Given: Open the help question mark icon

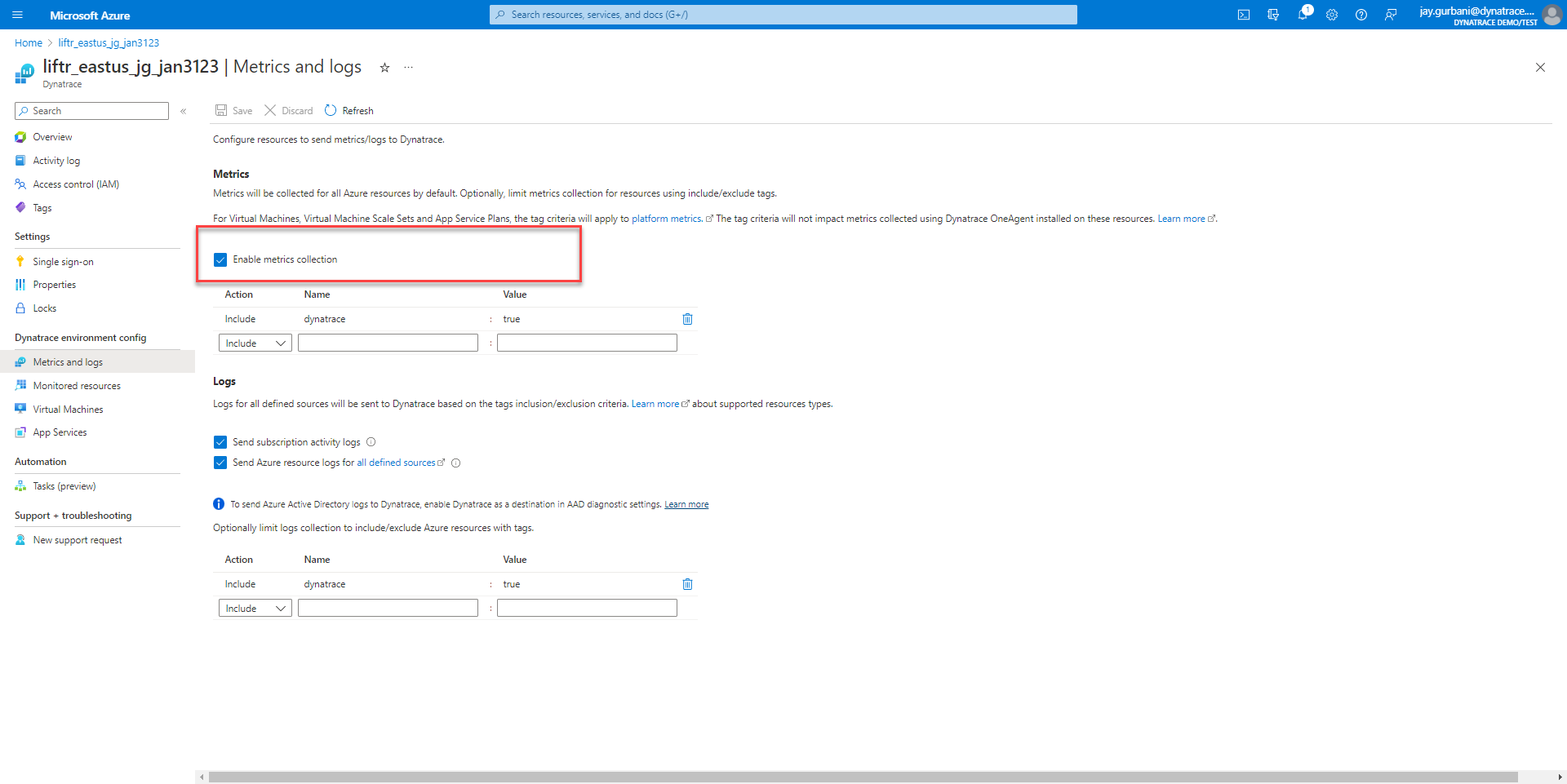Looking at the screenshot, I should [1361, 15].
